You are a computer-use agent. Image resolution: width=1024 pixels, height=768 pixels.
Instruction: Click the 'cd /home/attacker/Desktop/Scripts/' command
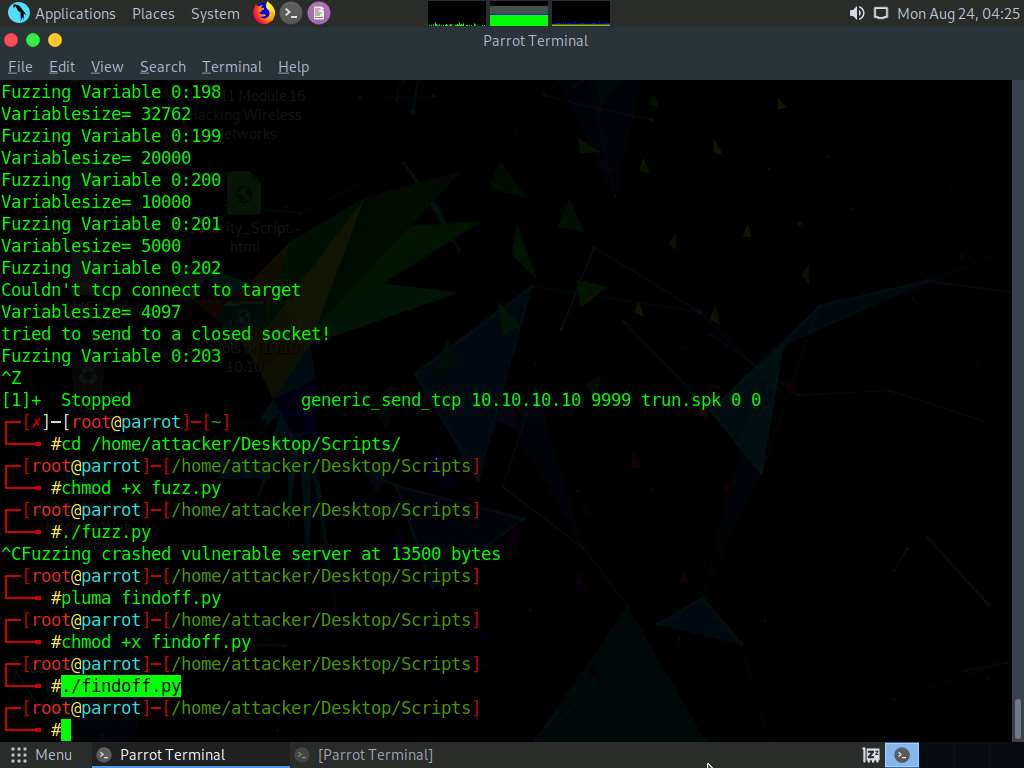pos(231,444)
